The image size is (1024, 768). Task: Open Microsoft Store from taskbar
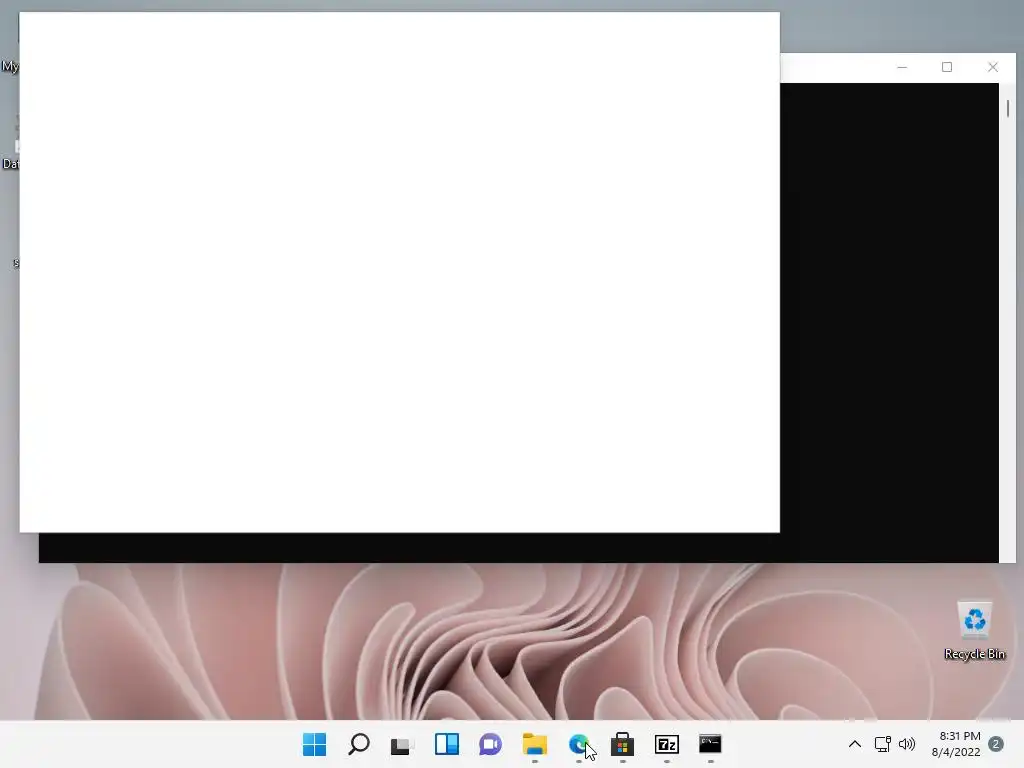click(x=622, y=744)
